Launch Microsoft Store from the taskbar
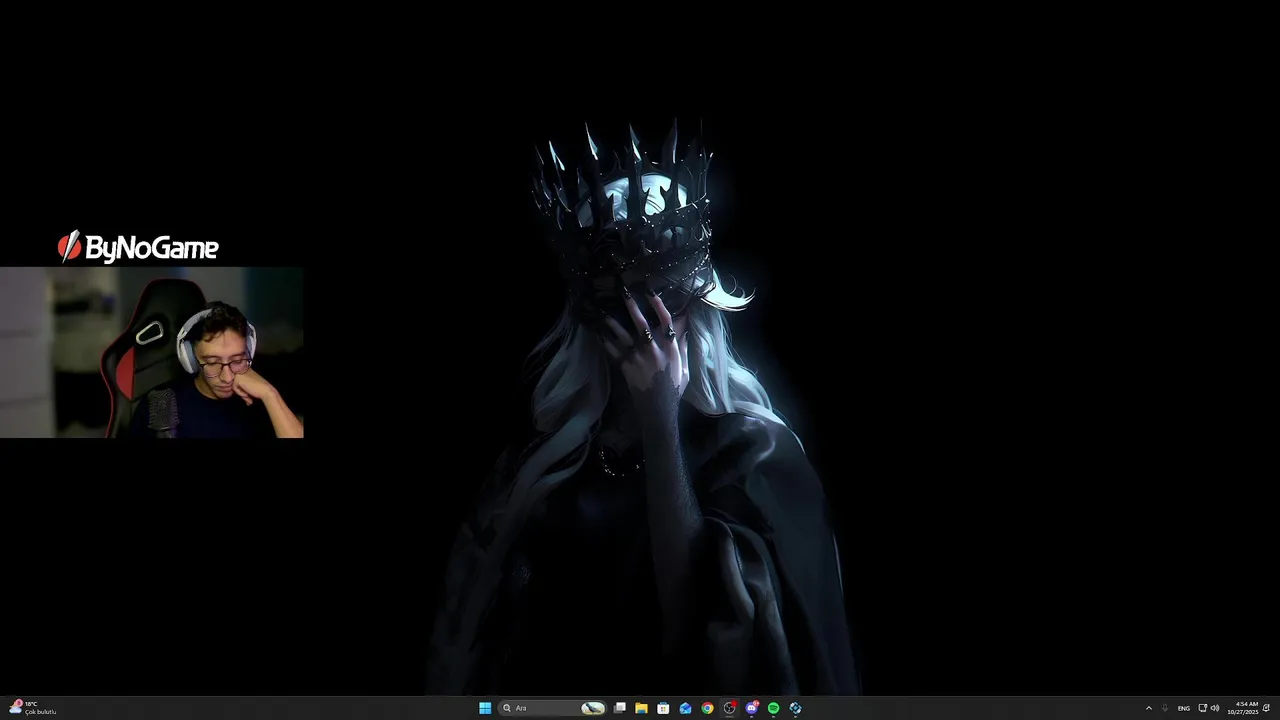The height and width of the screenshot is (720, 1280). coord(663,708)
